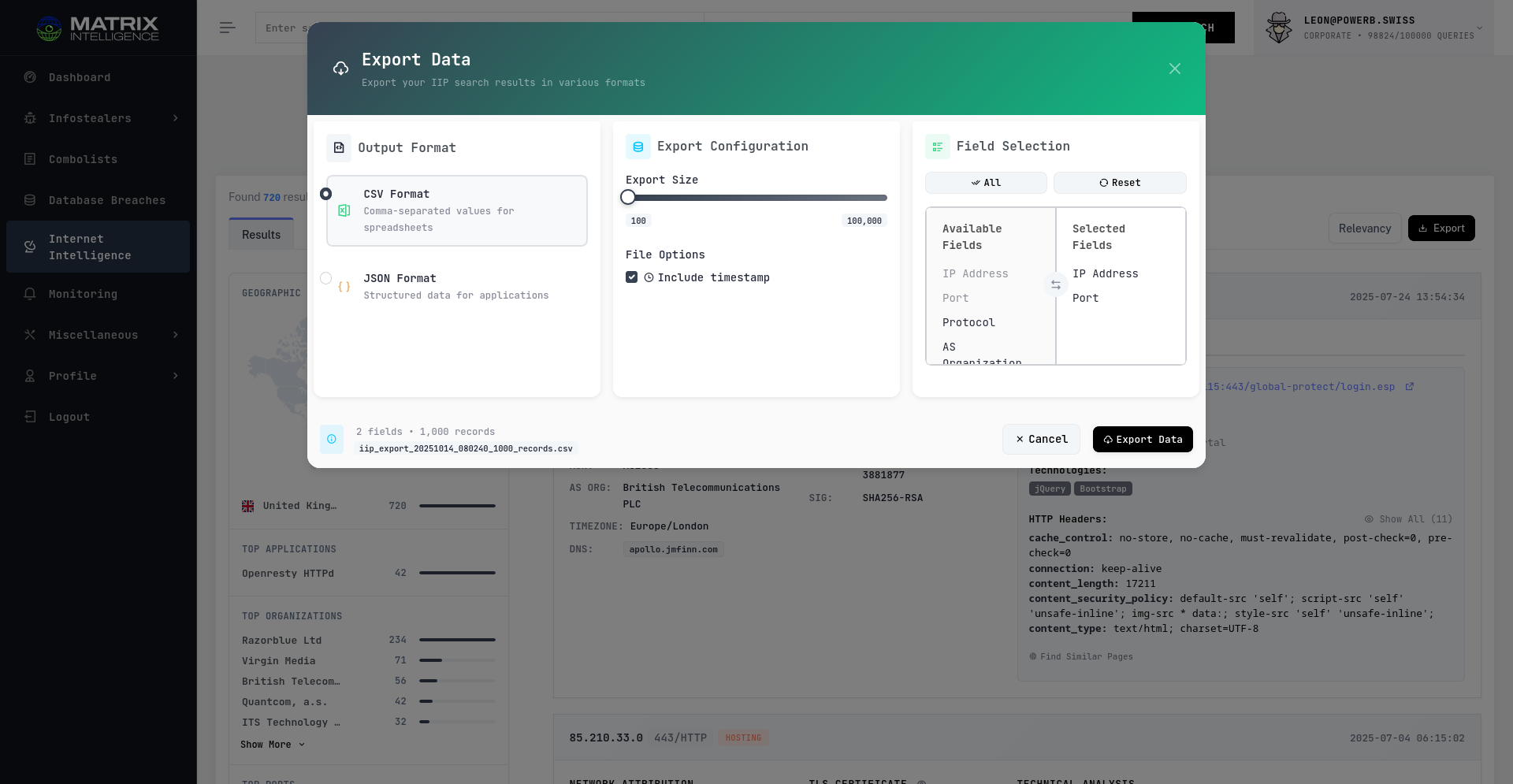
Task: Click the hamburger menu icon
Action: point(227,28)
